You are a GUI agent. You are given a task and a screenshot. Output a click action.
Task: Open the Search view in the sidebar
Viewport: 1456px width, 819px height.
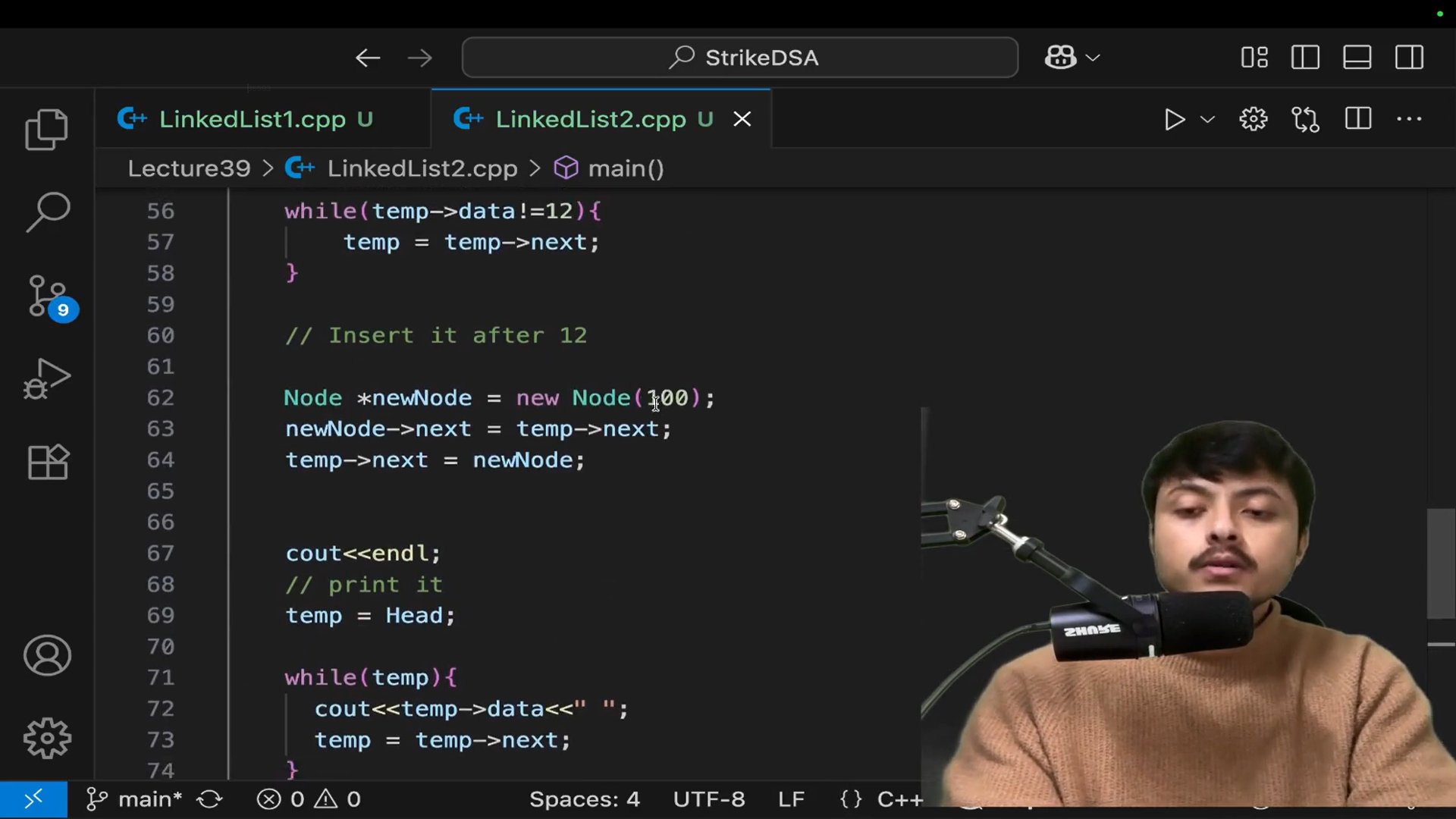(x=47, y=212)
